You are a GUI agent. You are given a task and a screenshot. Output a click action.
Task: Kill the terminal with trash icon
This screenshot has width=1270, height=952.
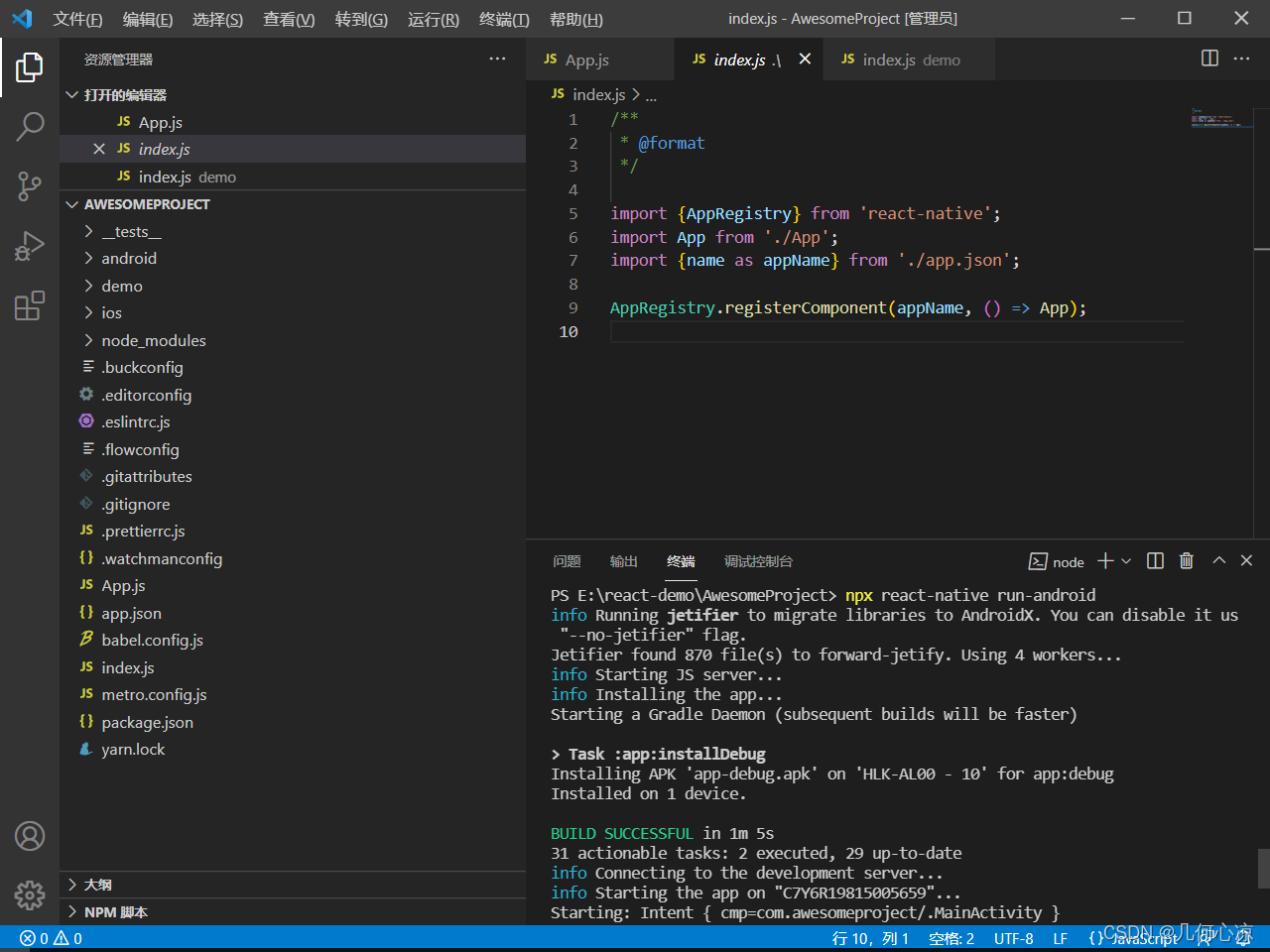(1186, 561)
